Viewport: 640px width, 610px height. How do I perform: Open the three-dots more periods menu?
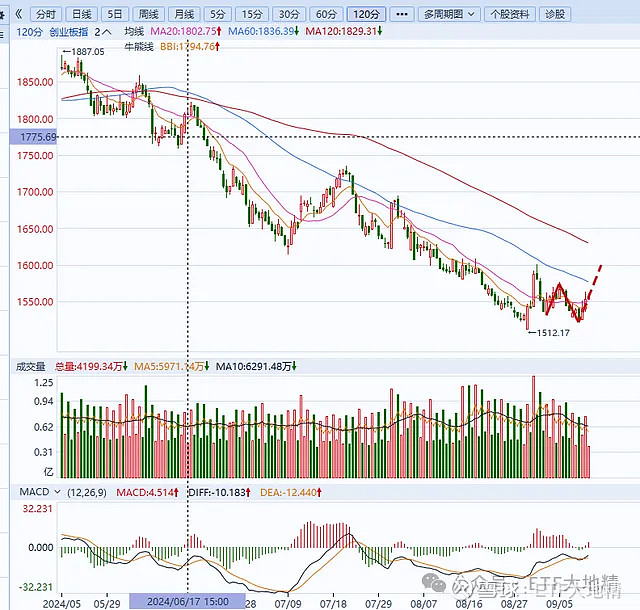(401, 14)
